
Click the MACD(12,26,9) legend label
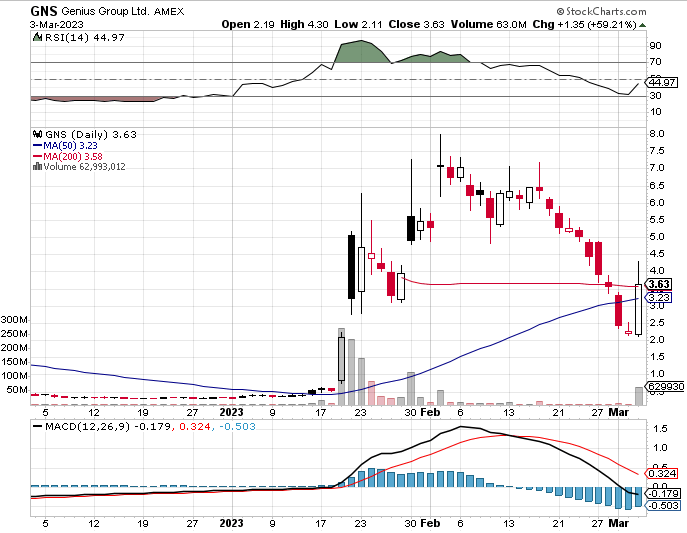(x=88, y=427)
